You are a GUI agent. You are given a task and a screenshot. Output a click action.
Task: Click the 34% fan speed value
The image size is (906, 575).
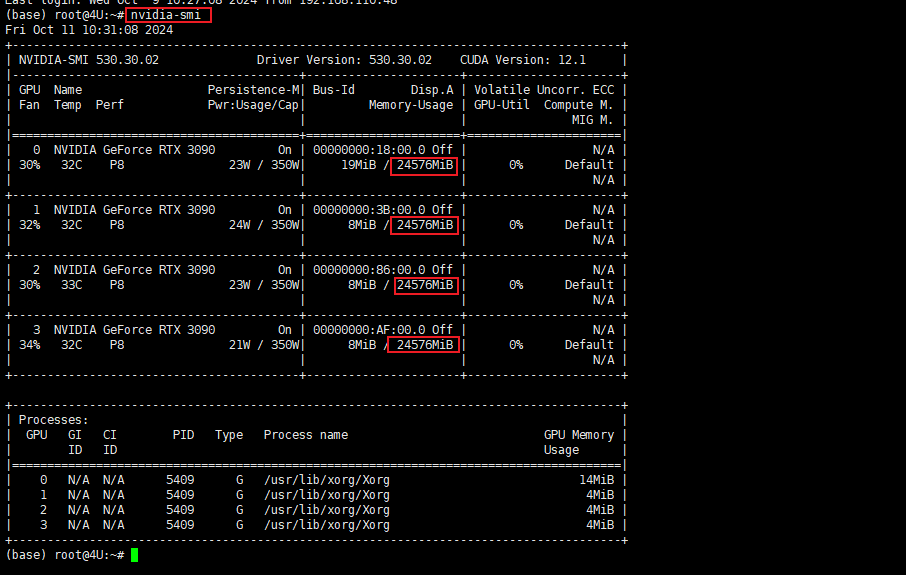(x=29, y=345)
